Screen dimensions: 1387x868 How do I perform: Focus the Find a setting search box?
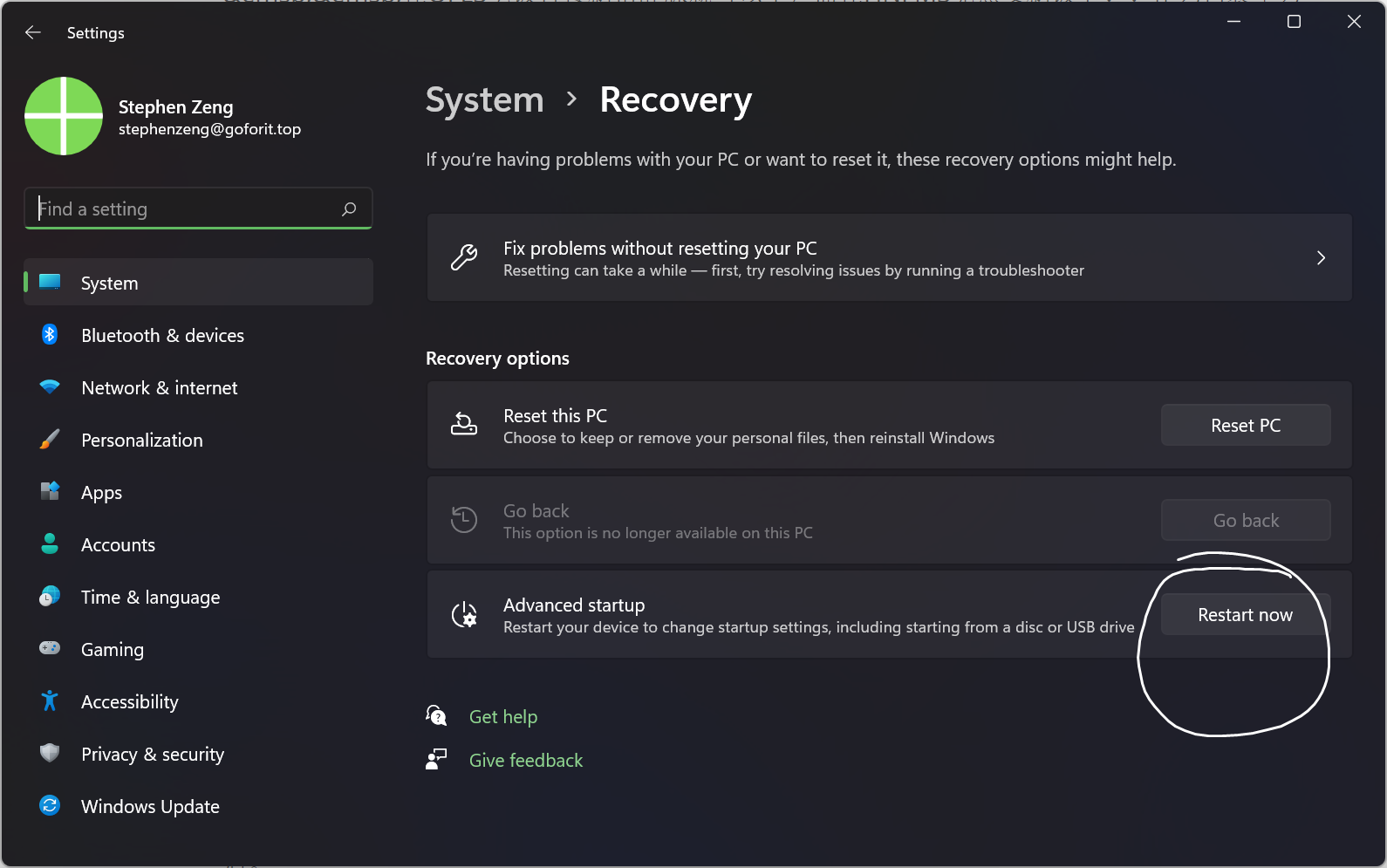pos(199,208)
